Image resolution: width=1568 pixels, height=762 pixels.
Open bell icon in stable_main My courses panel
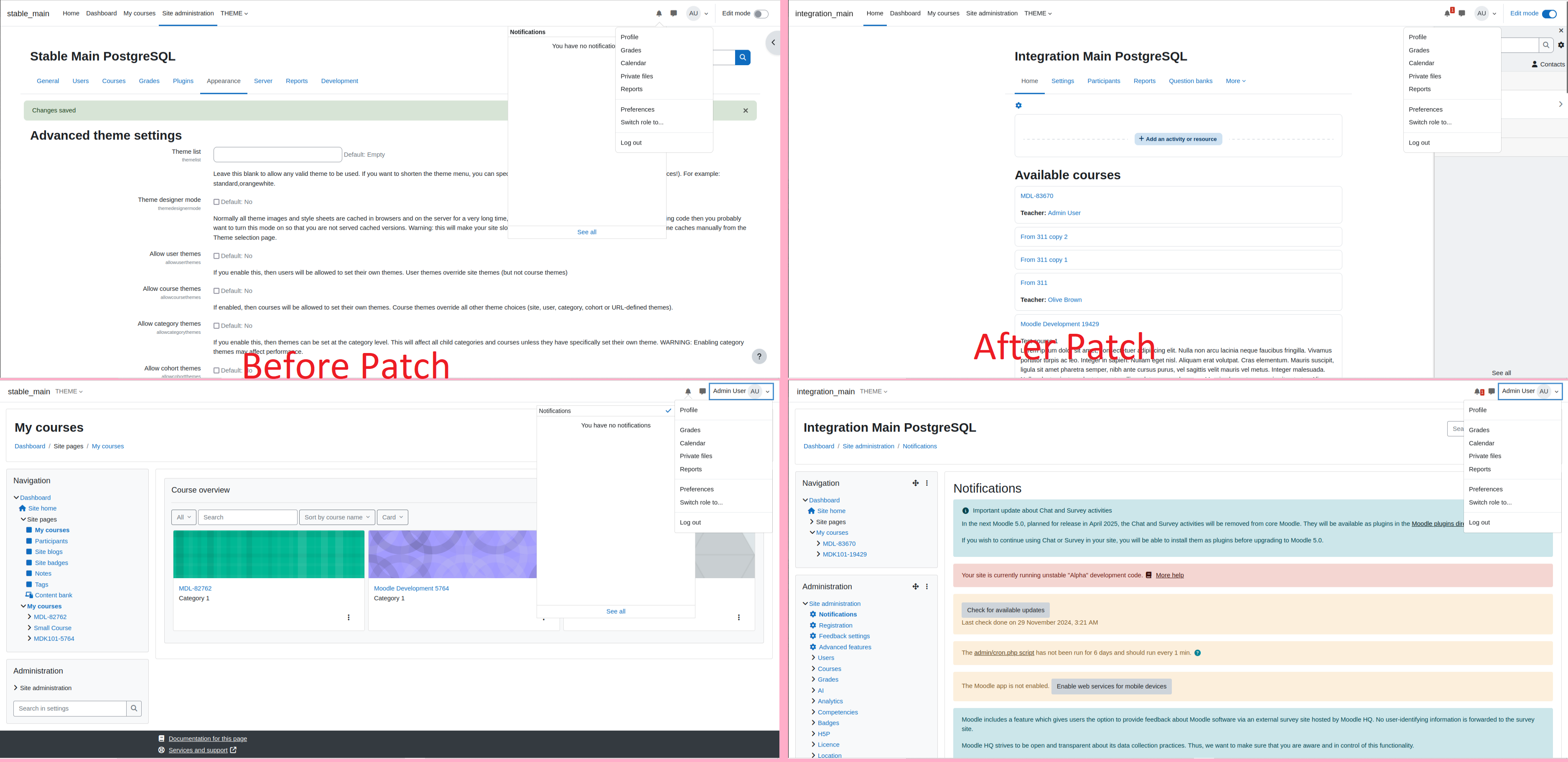tap(688, 392)
